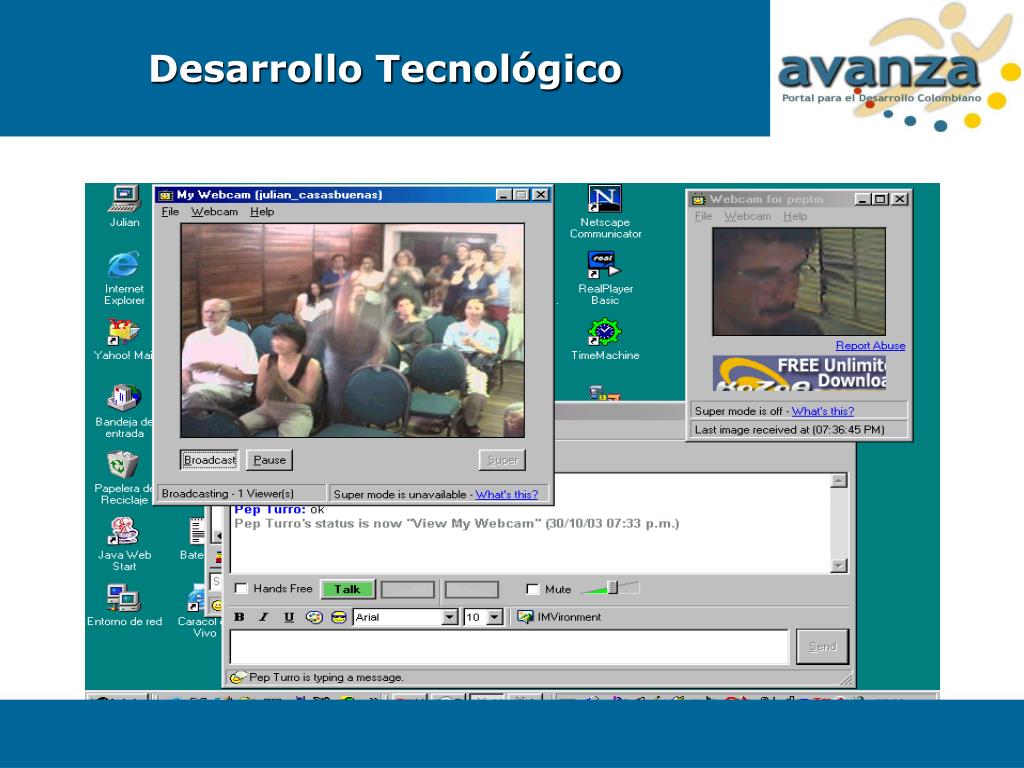Toggle bold text formatting in chat

(x=240, y=617)
